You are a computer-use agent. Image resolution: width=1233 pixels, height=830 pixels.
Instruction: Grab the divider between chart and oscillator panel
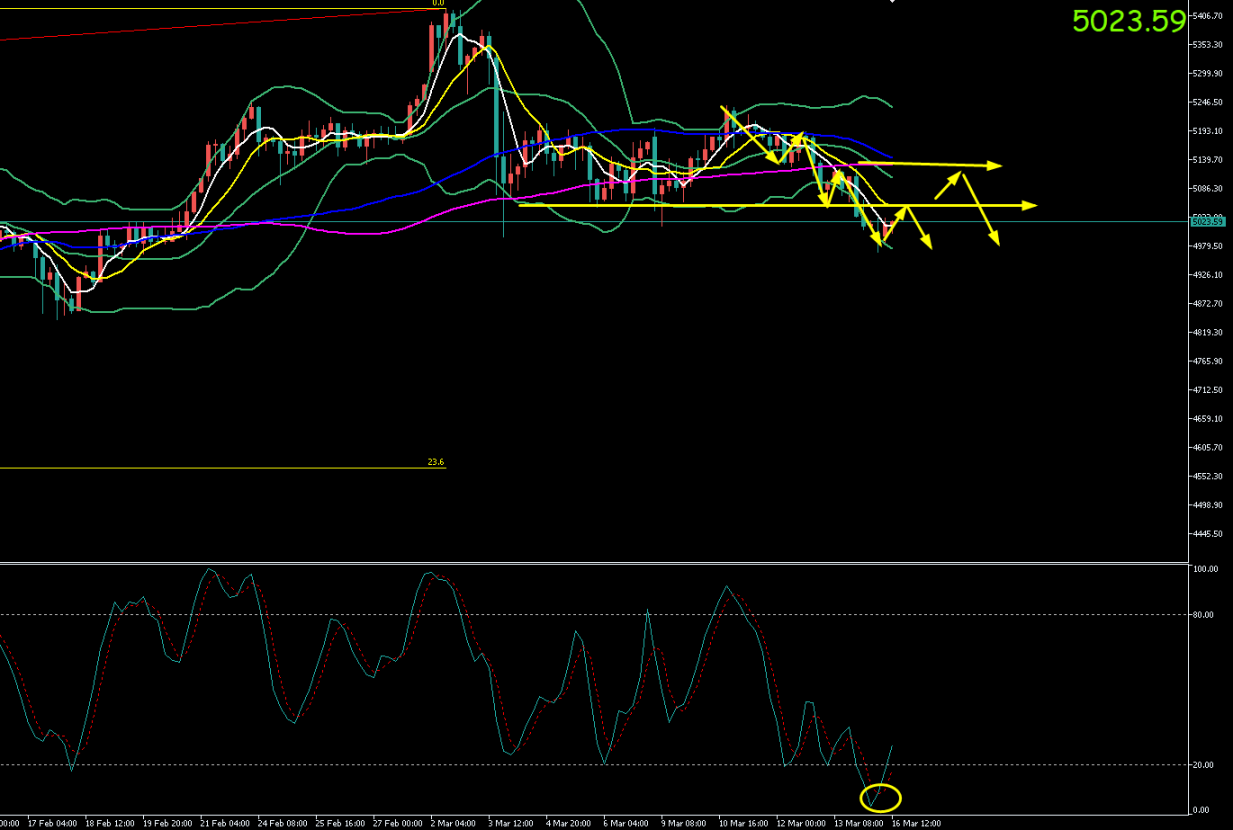[600, 562]
